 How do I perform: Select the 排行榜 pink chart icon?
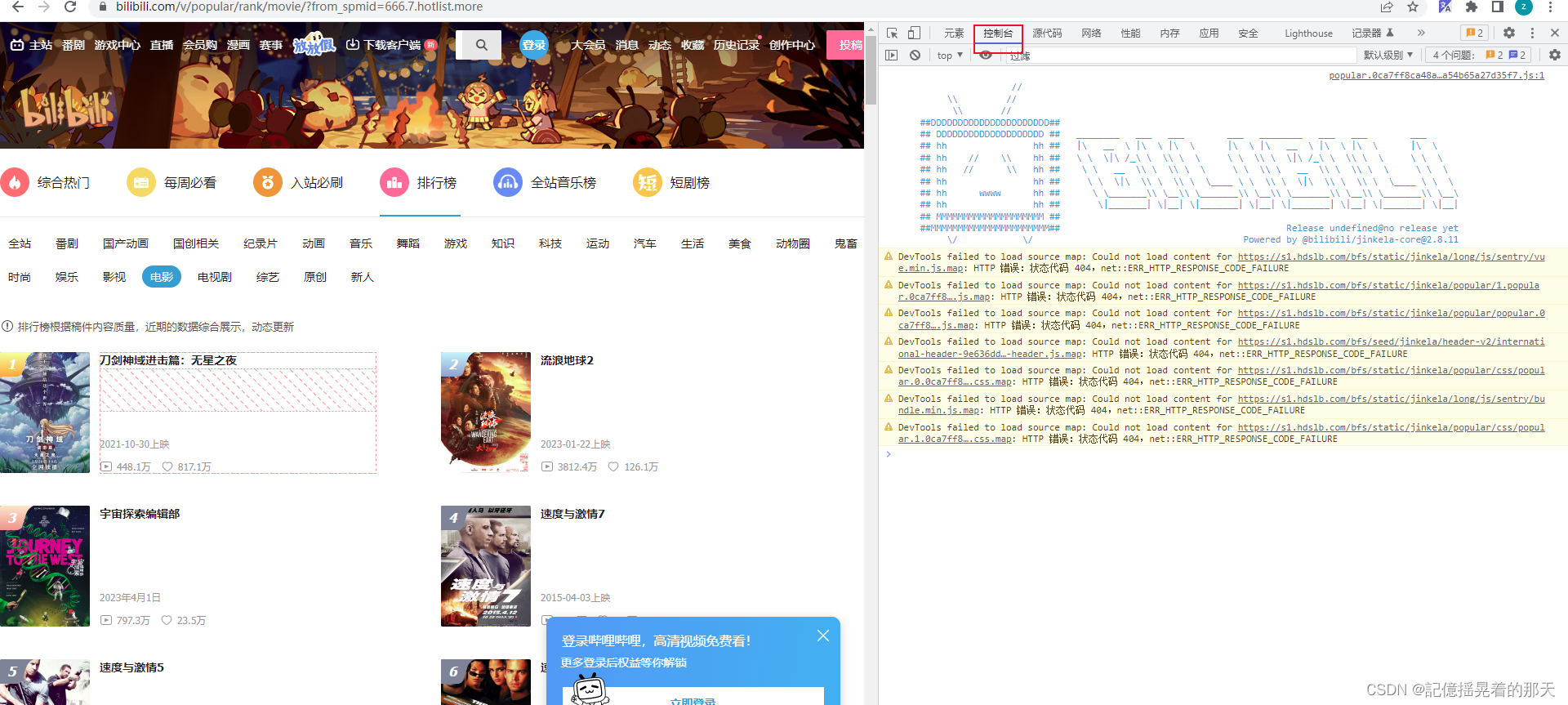(x=394, y=182)
